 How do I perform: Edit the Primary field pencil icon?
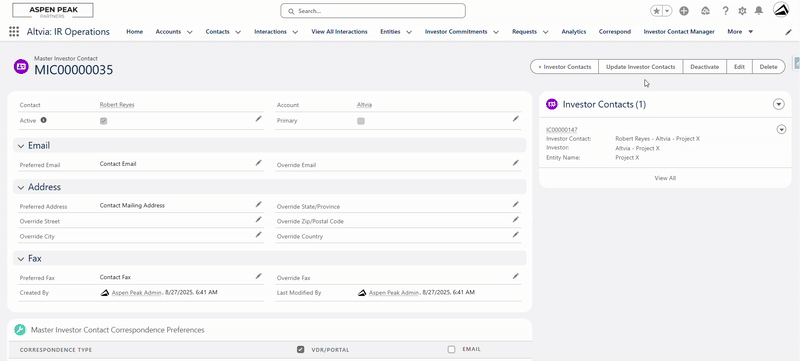click(516, 118)
